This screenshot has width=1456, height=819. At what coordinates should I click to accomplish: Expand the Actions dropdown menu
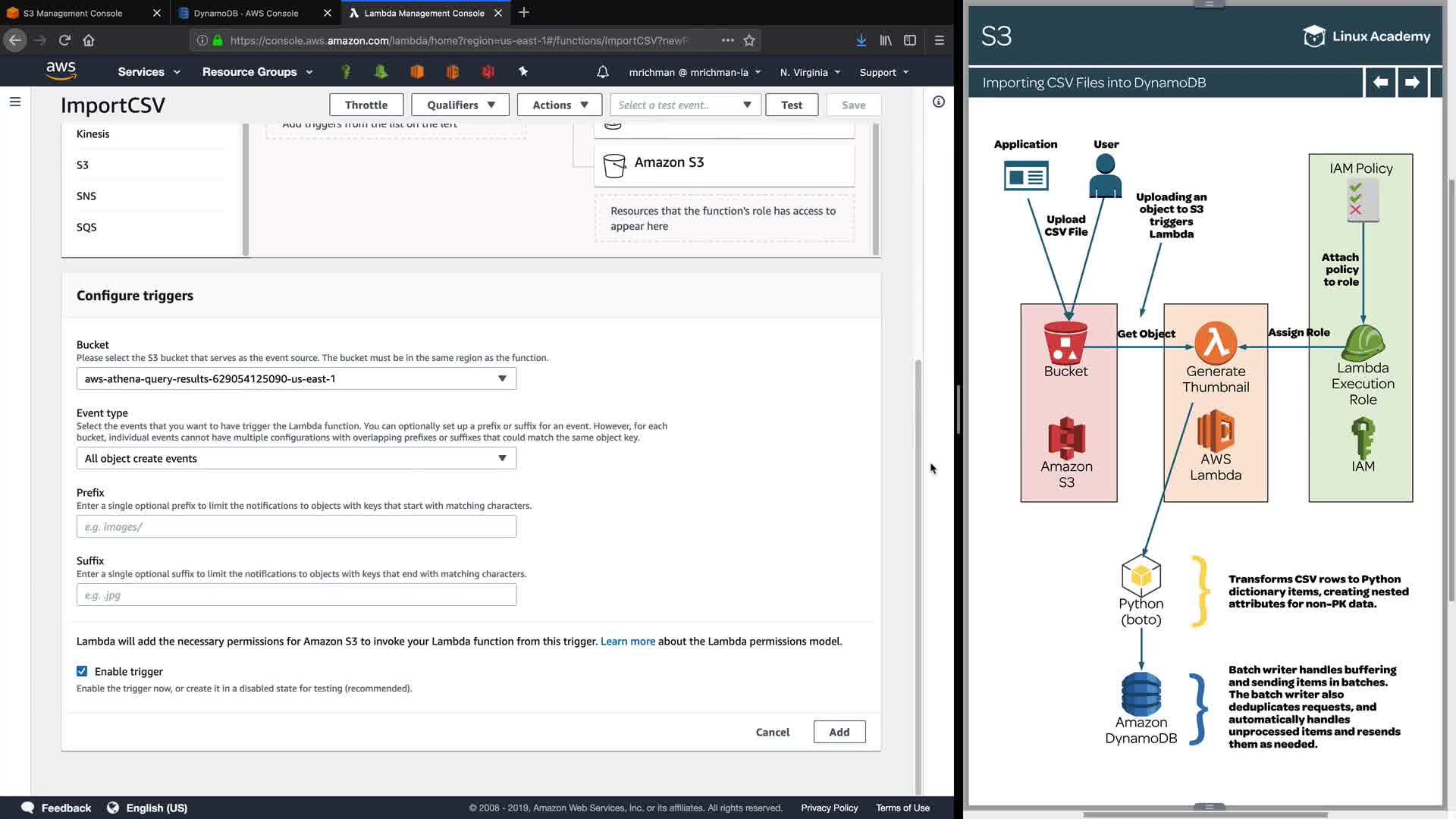coord(559,105)
